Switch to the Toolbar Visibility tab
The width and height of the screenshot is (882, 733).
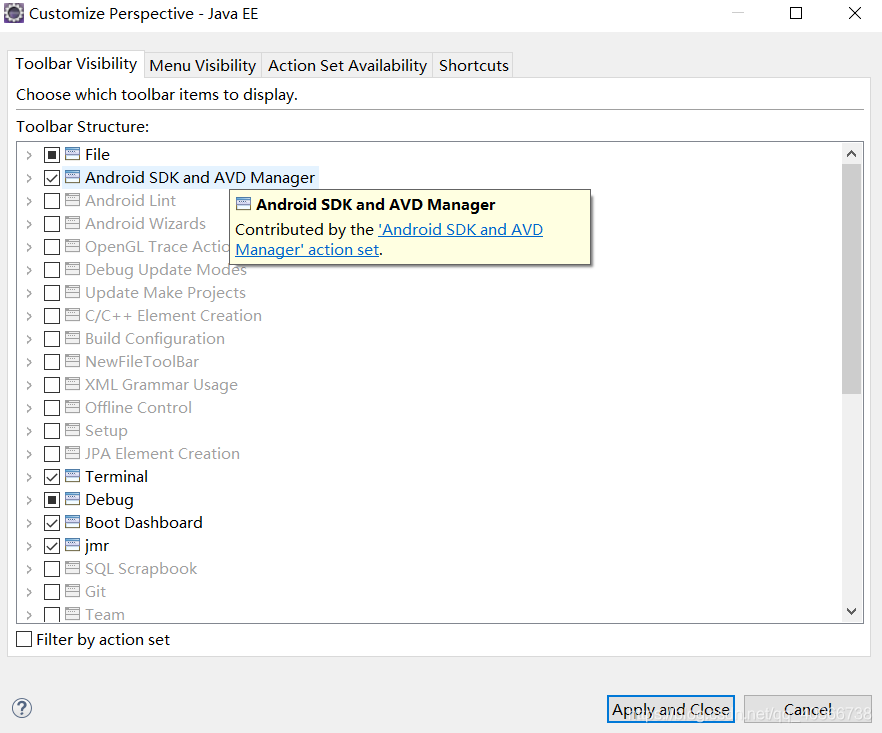[76, 64]
